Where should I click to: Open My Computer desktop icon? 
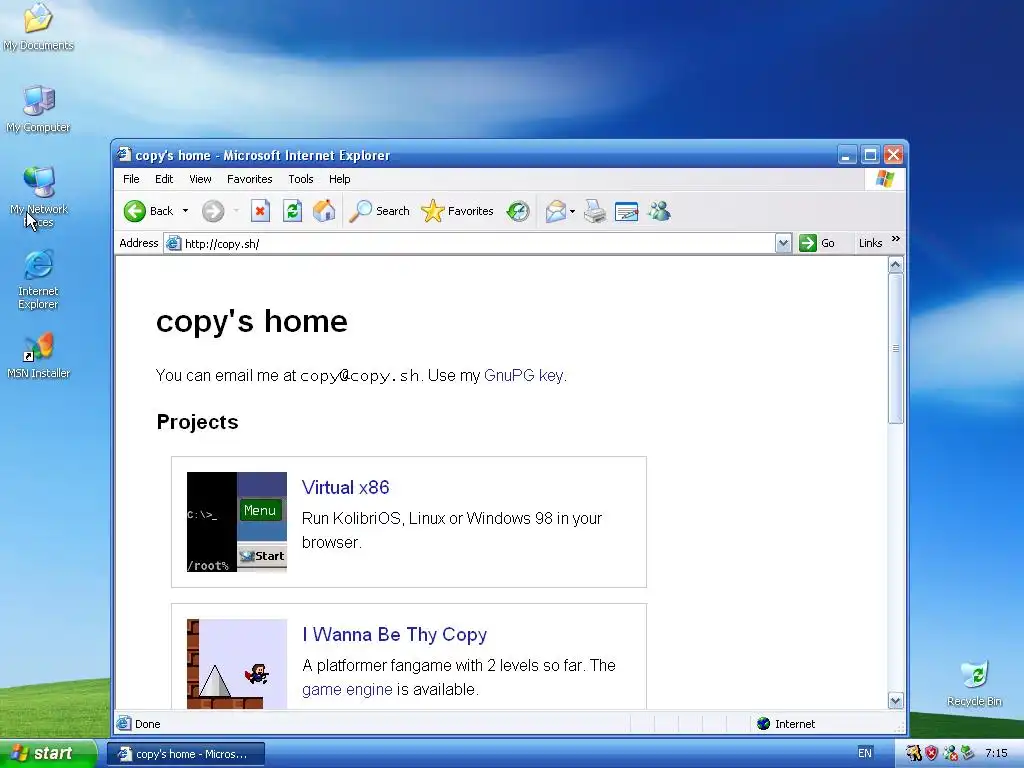click(x=38, y=109)
